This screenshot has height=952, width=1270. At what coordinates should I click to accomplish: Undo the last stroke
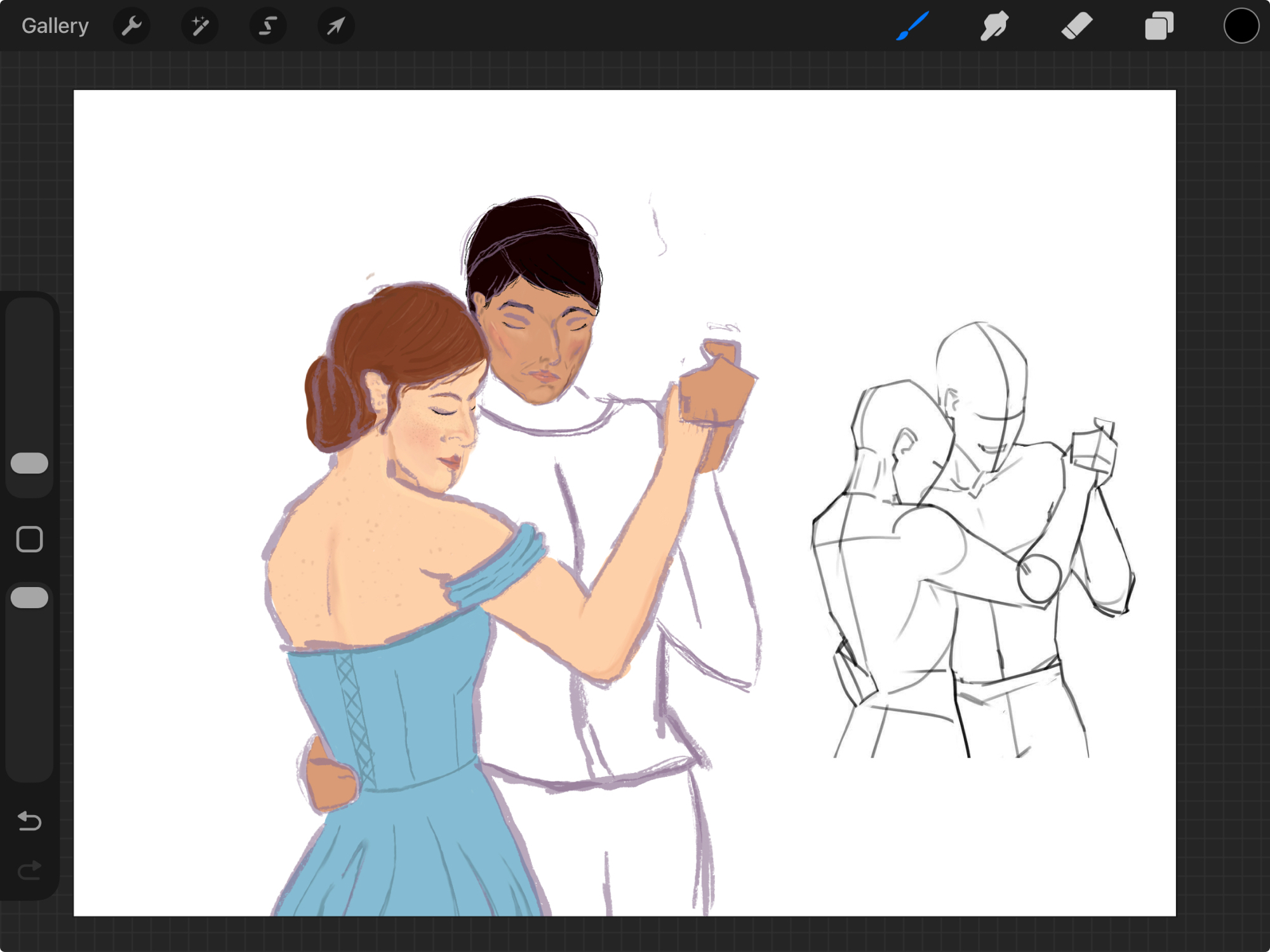coord(29,821)
